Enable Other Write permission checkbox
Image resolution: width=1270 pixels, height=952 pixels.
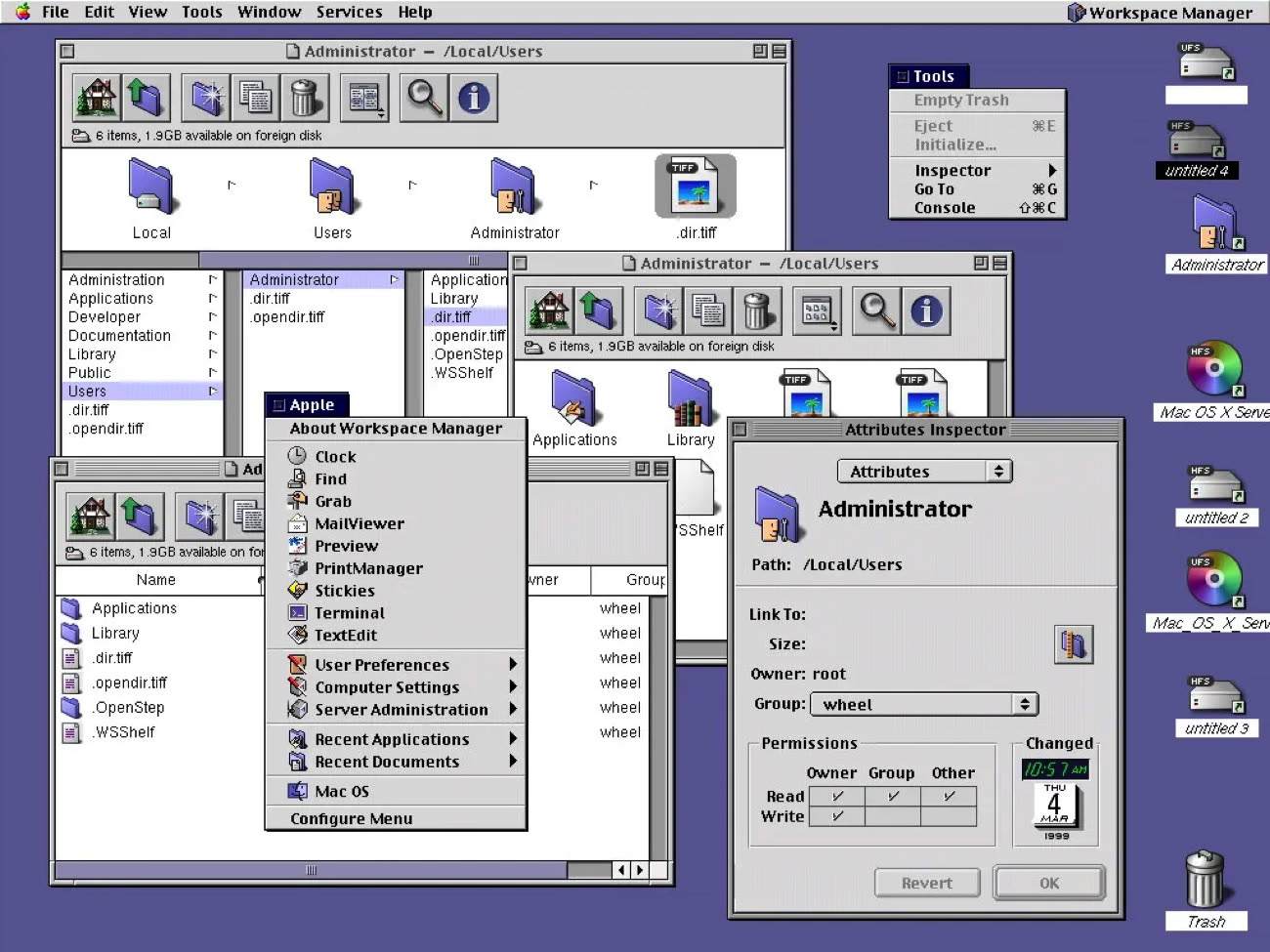click(x=949, y=816)
